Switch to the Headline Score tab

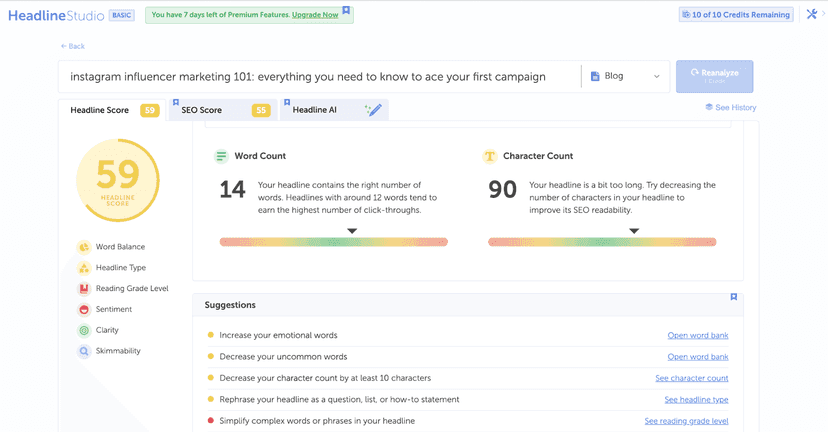[112, 110]
